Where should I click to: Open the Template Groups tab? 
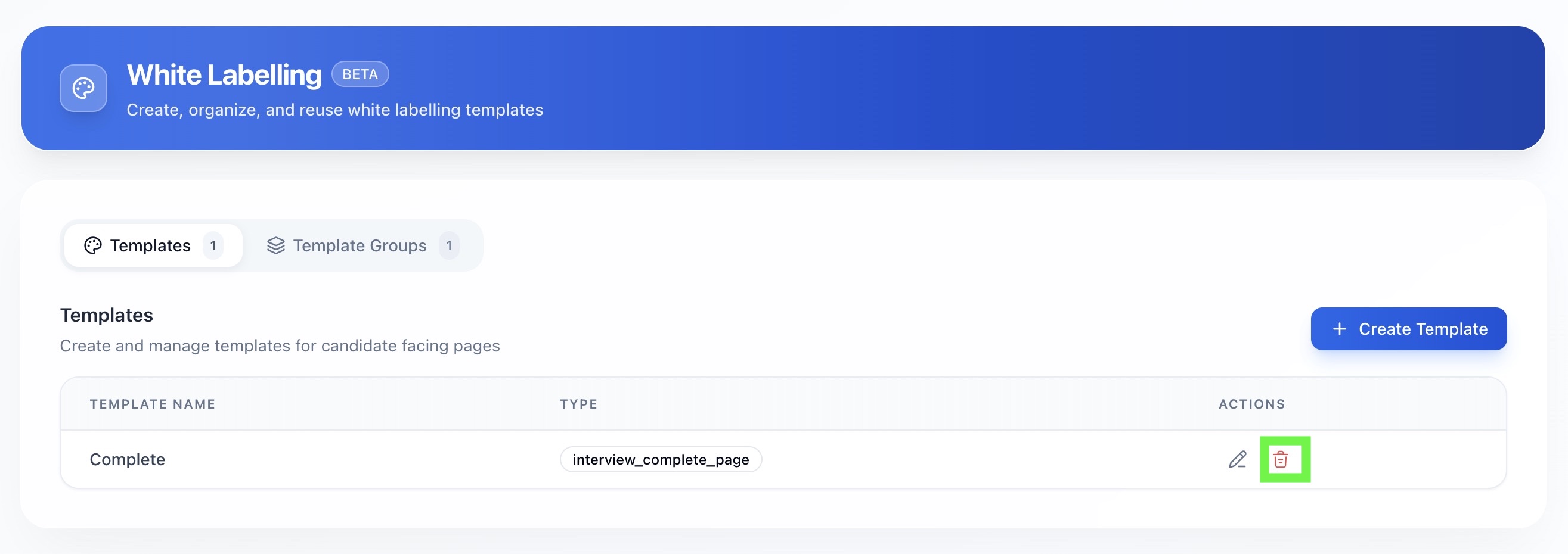[360, 245]
